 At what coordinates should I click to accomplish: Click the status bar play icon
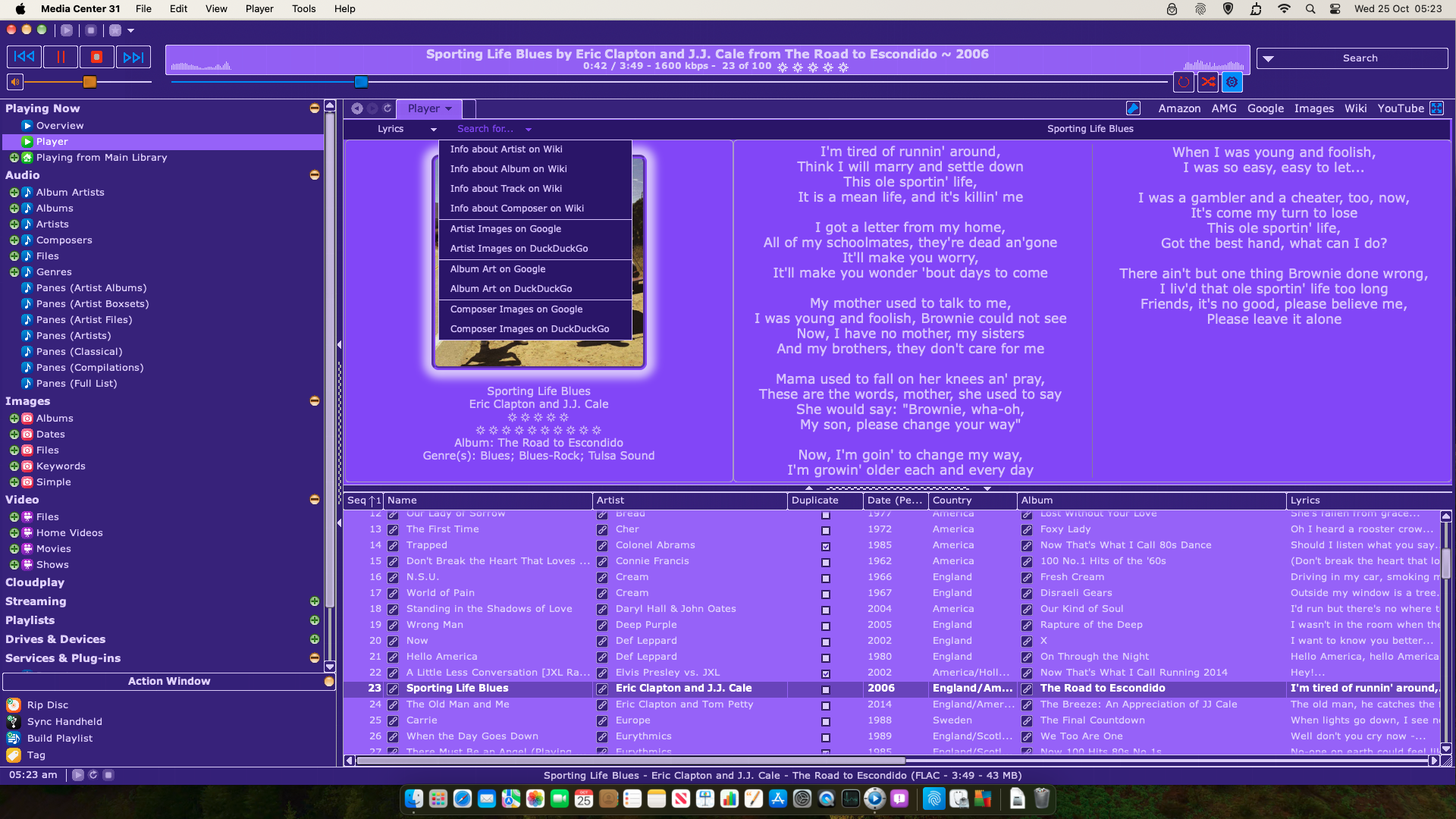tap(78, 775)
